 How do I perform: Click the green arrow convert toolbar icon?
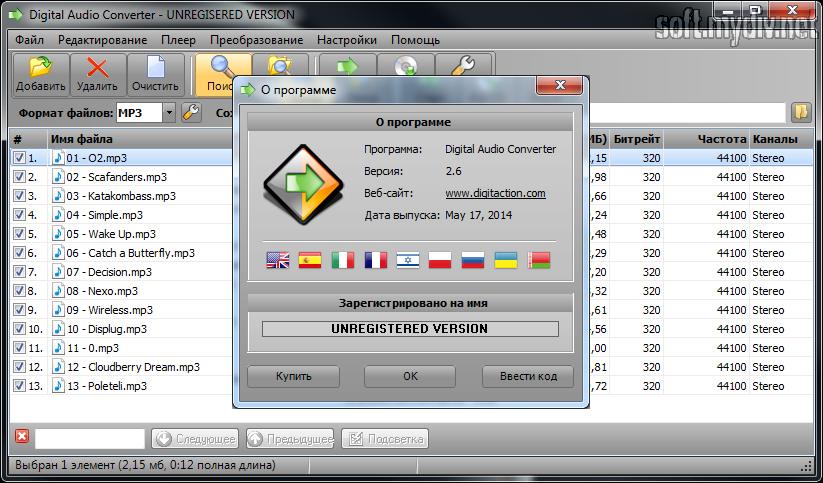tap(347, 66)
